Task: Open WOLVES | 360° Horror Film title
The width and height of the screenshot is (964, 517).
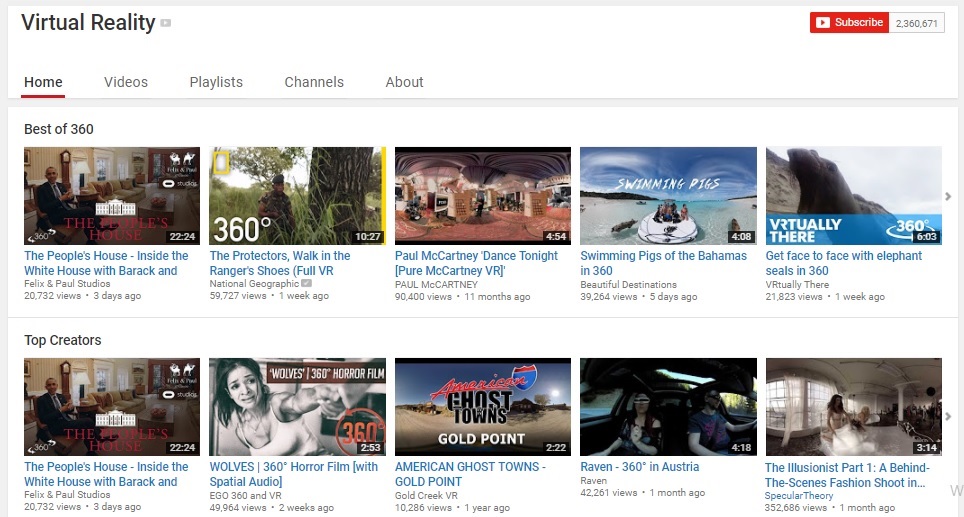Action: point(294,474)
